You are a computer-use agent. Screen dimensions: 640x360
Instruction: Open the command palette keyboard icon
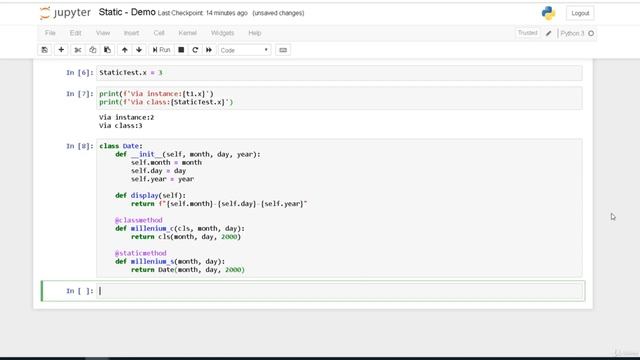tap(283, 50)
